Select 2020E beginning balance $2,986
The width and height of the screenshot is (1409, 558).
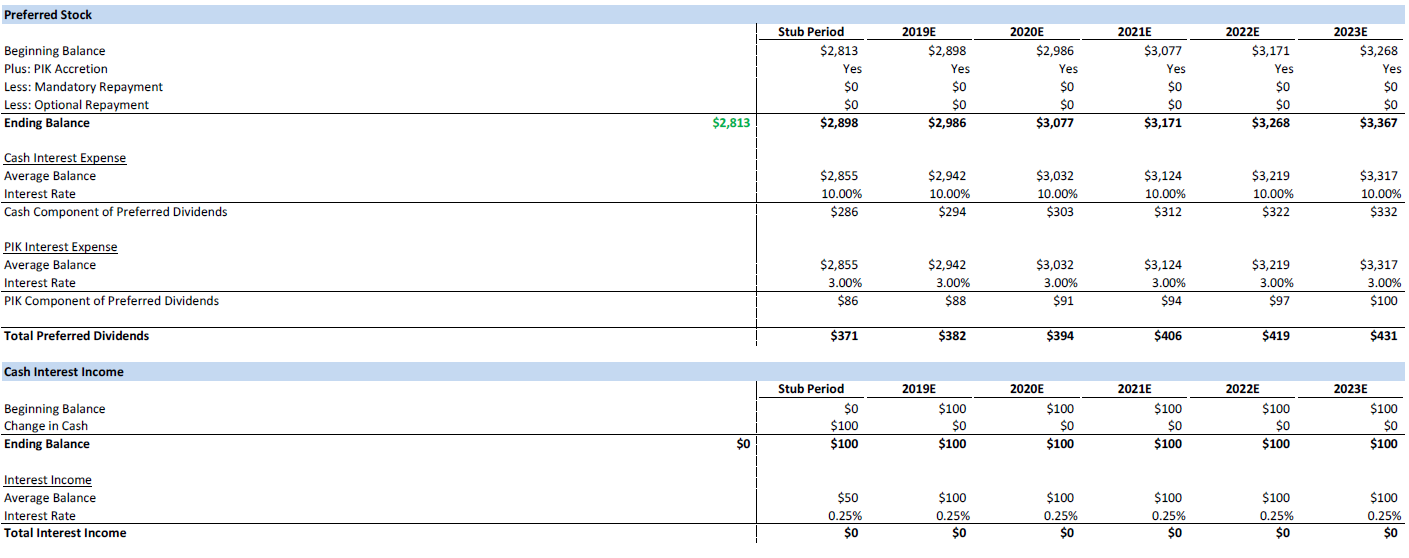(x=1055, y=51)
